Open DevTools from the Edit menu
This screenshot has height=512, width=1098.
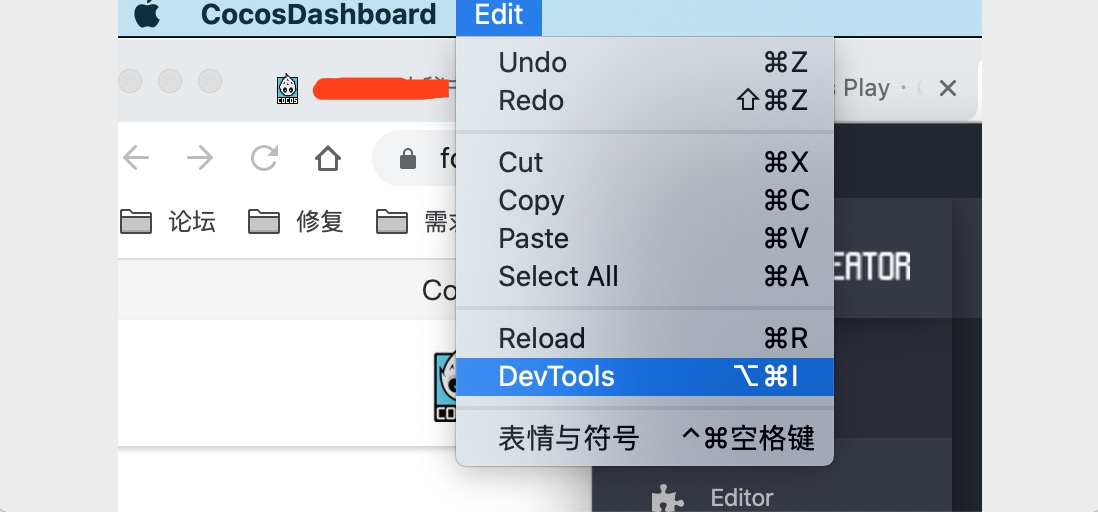tap(645, 377)
